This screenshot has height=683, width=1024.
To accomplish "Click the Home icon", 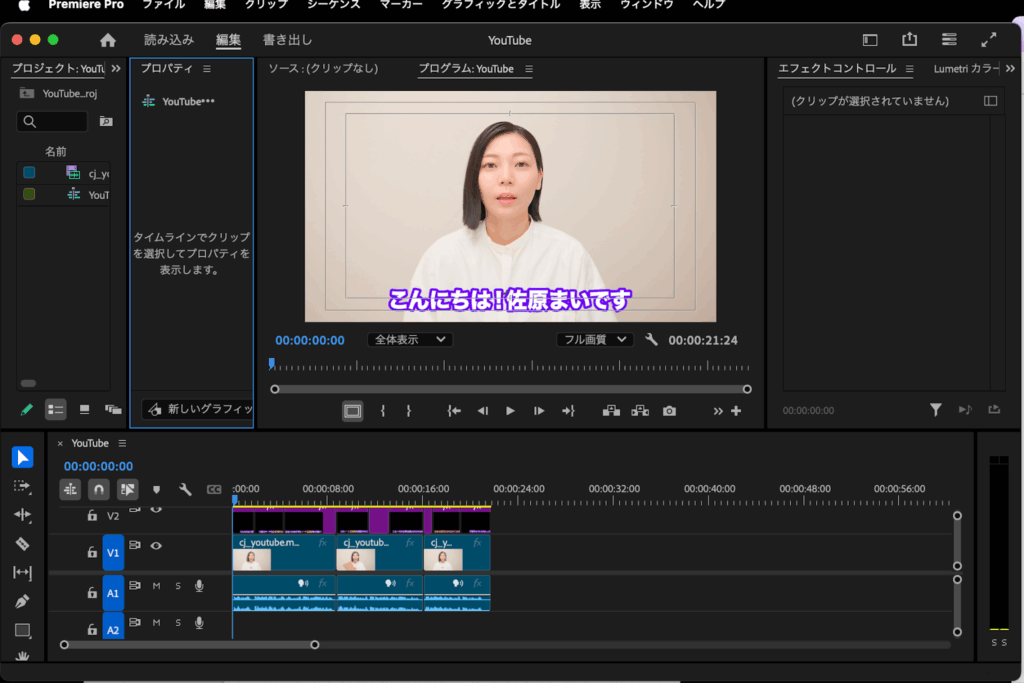I will point(108,41).
